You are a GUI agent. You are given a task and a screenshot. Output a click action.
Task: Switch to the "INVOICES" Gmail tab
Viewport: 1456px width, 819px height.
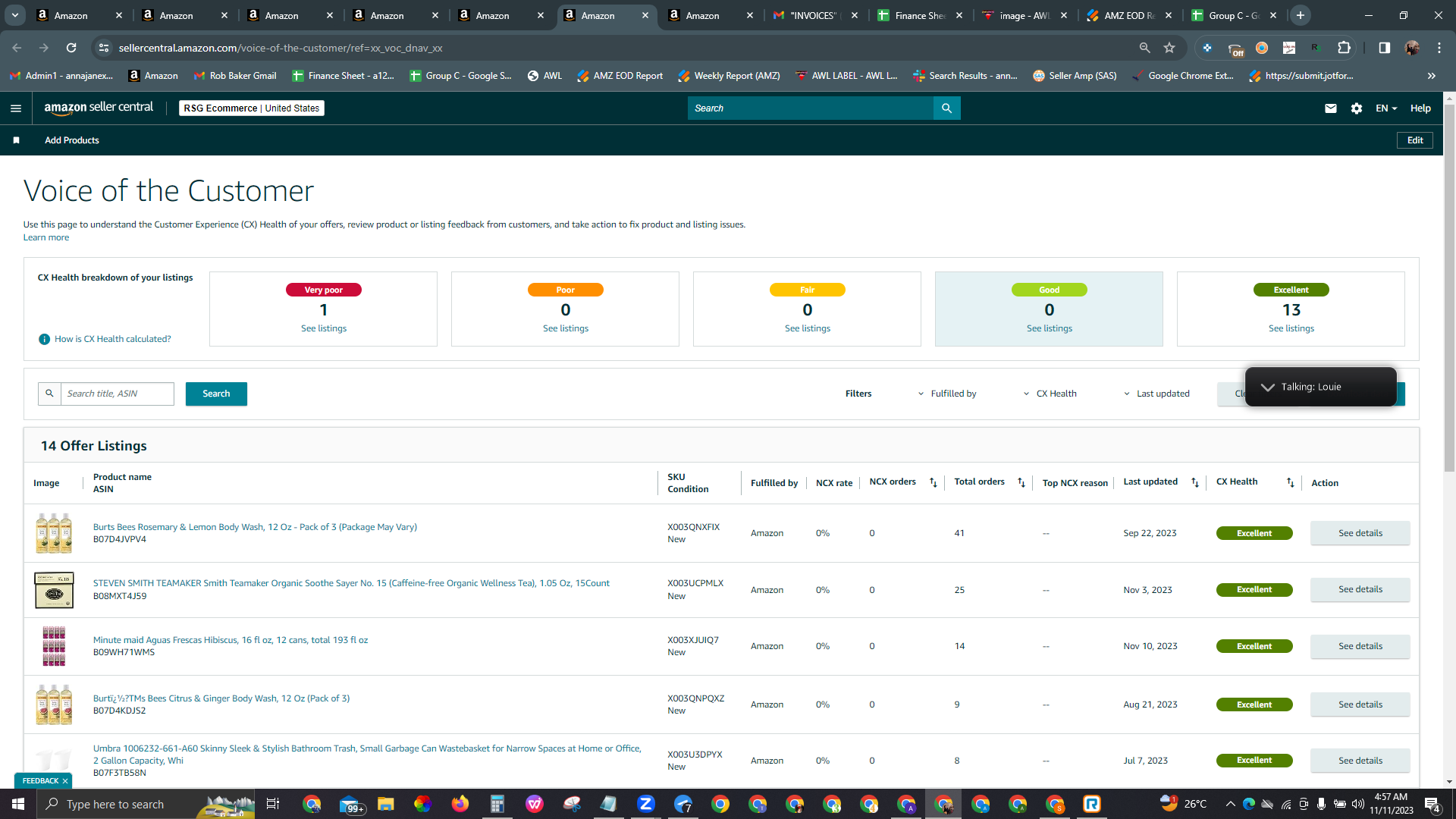click(814, 15)
